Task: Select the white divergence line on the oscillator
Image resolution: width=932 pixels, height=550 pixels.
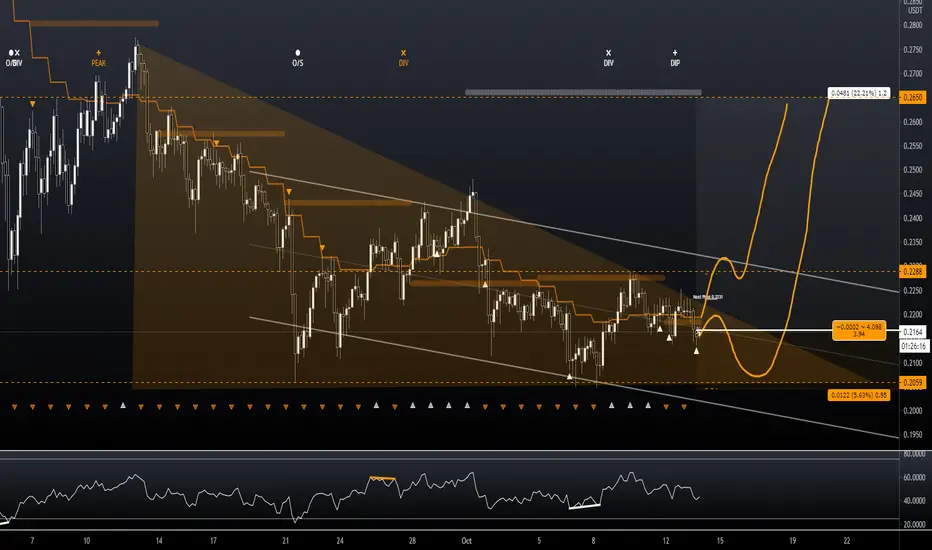Action: tap(585, 507)
